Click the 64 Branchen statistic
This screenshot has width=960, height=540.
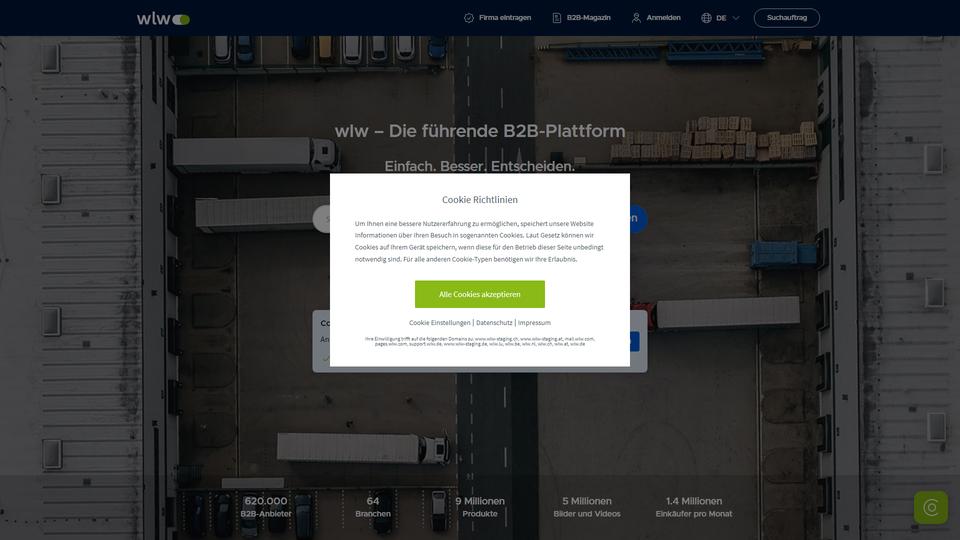pyautogui.click(x=373, y=507)
